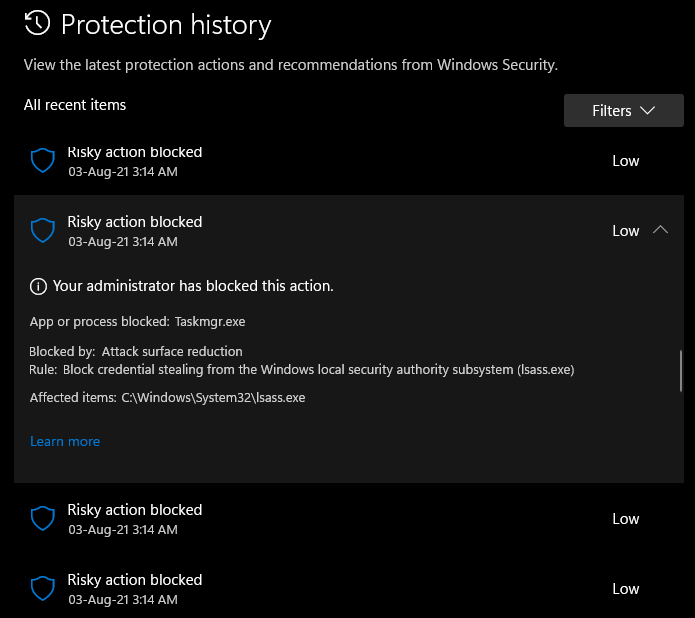The image size is (695, 618).
Task: Click the down chevron inside Filters button
Action: pos(647,111)
